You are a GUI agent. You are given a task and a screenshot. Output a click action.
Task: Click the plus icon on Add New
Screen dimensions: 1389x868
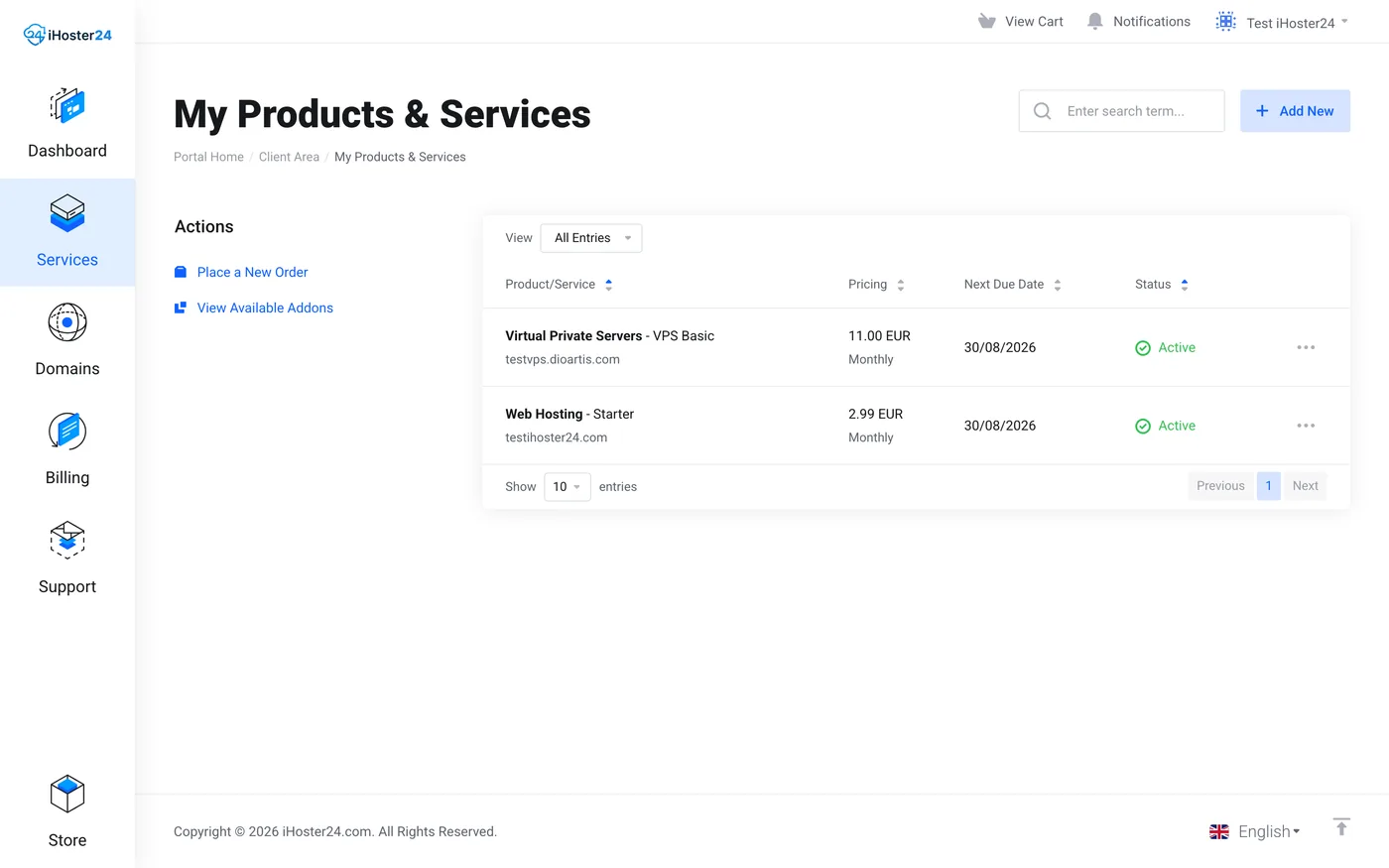[x=1262, y=111]
